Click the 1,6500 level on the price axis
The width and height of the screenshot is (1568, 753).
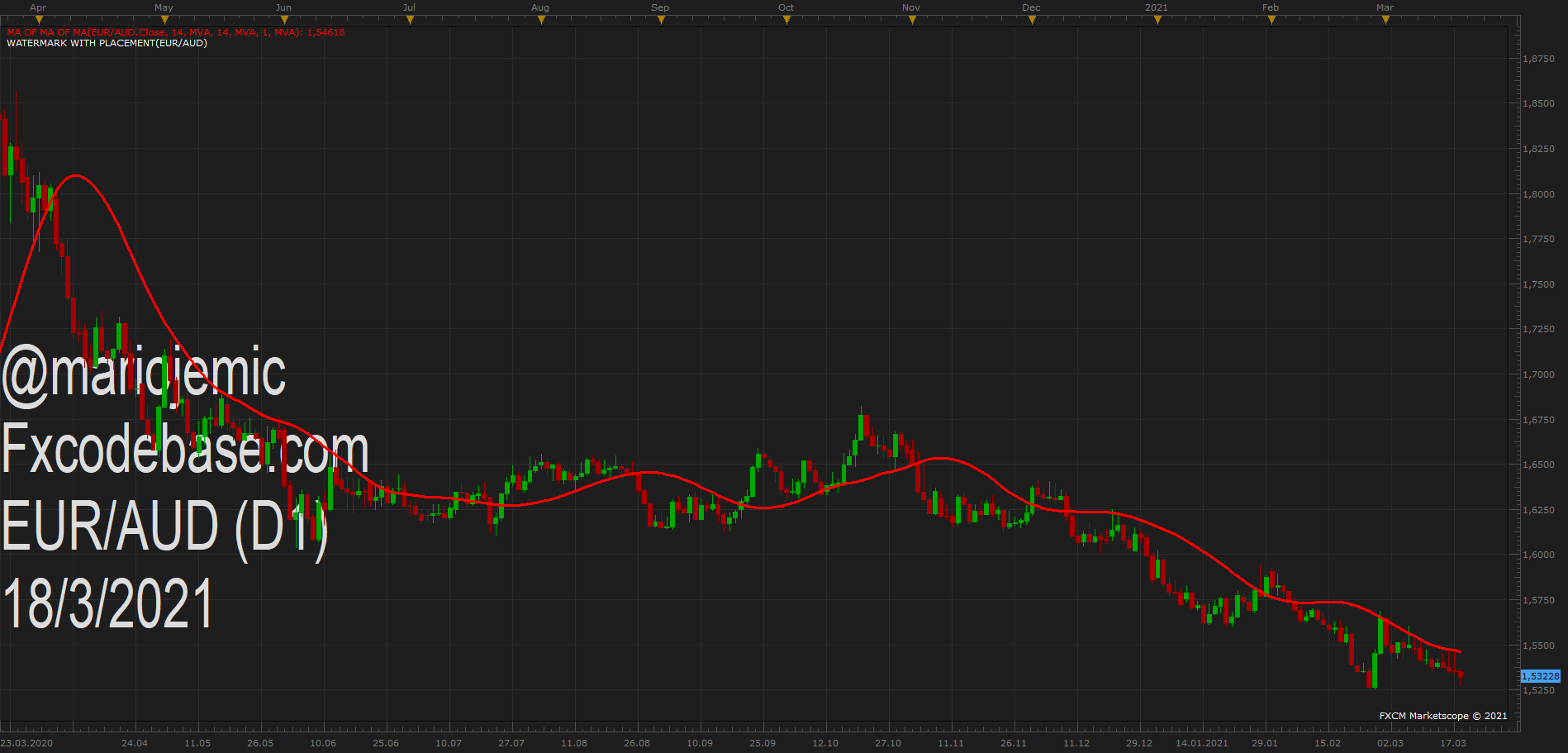click(x=1539, y=465)
